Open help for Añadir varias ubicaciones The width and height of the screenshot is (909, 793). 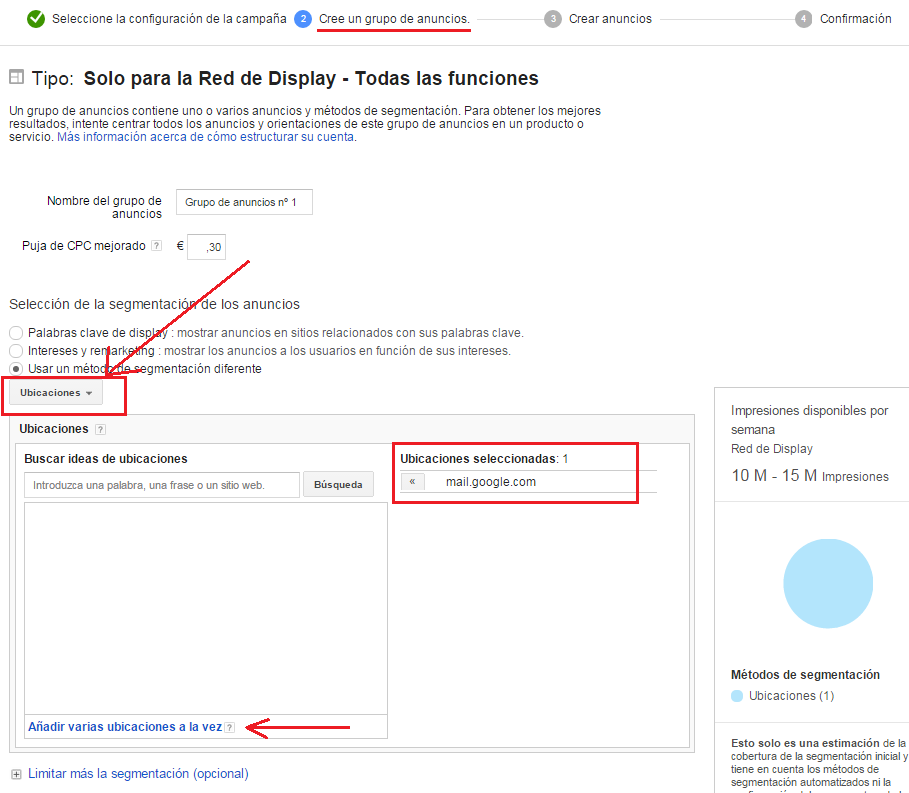230,727
